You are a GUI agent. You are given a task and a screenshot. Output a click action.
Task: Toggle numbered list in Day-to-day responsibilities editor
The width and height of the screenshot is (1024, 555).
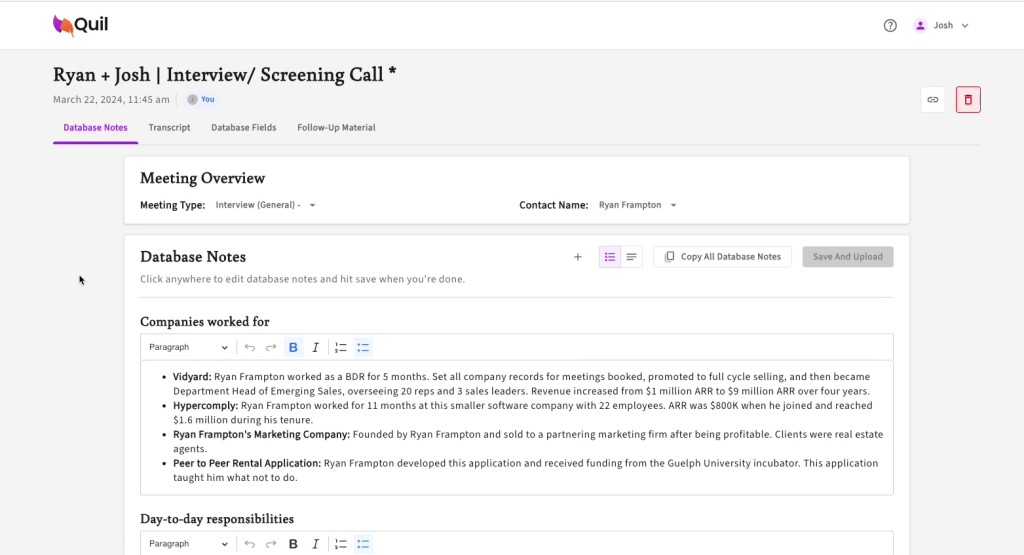point(341,544)
